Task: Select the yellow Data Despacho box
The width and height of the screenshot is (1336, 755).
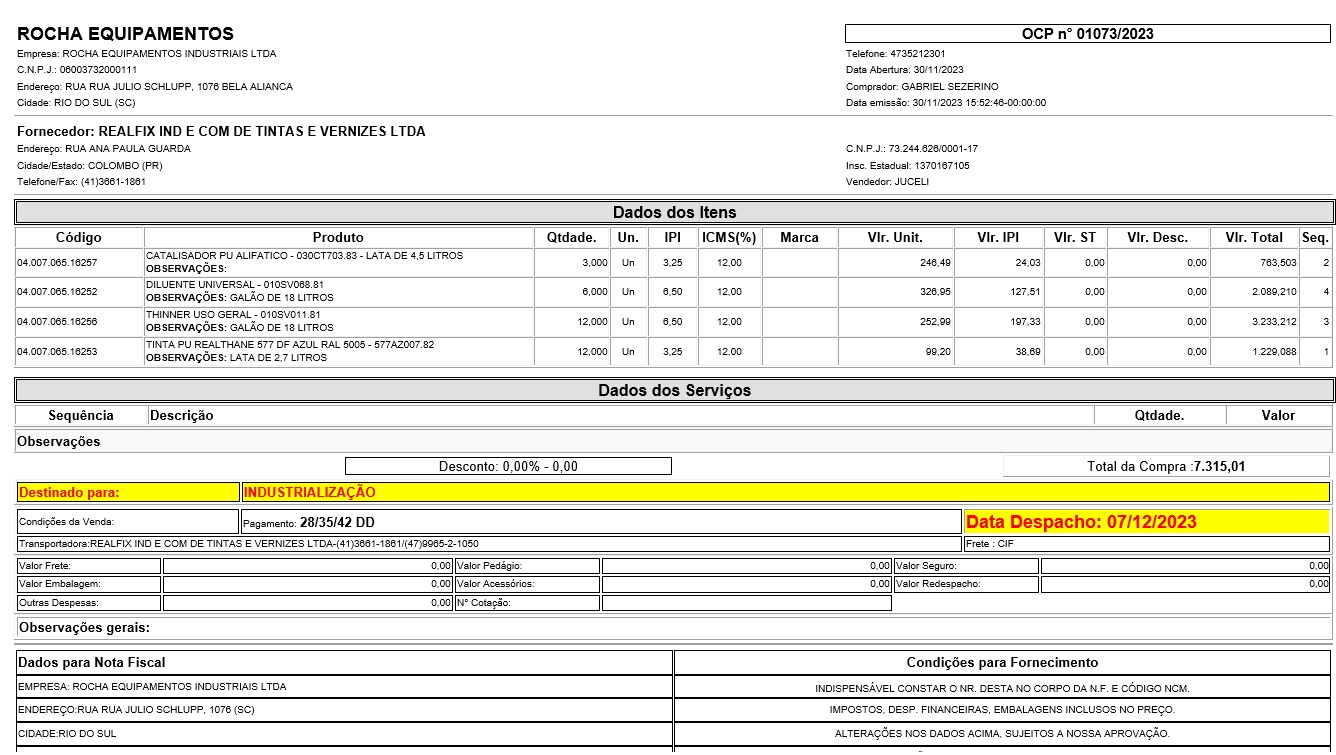Action: click(x=1146, y=522)
